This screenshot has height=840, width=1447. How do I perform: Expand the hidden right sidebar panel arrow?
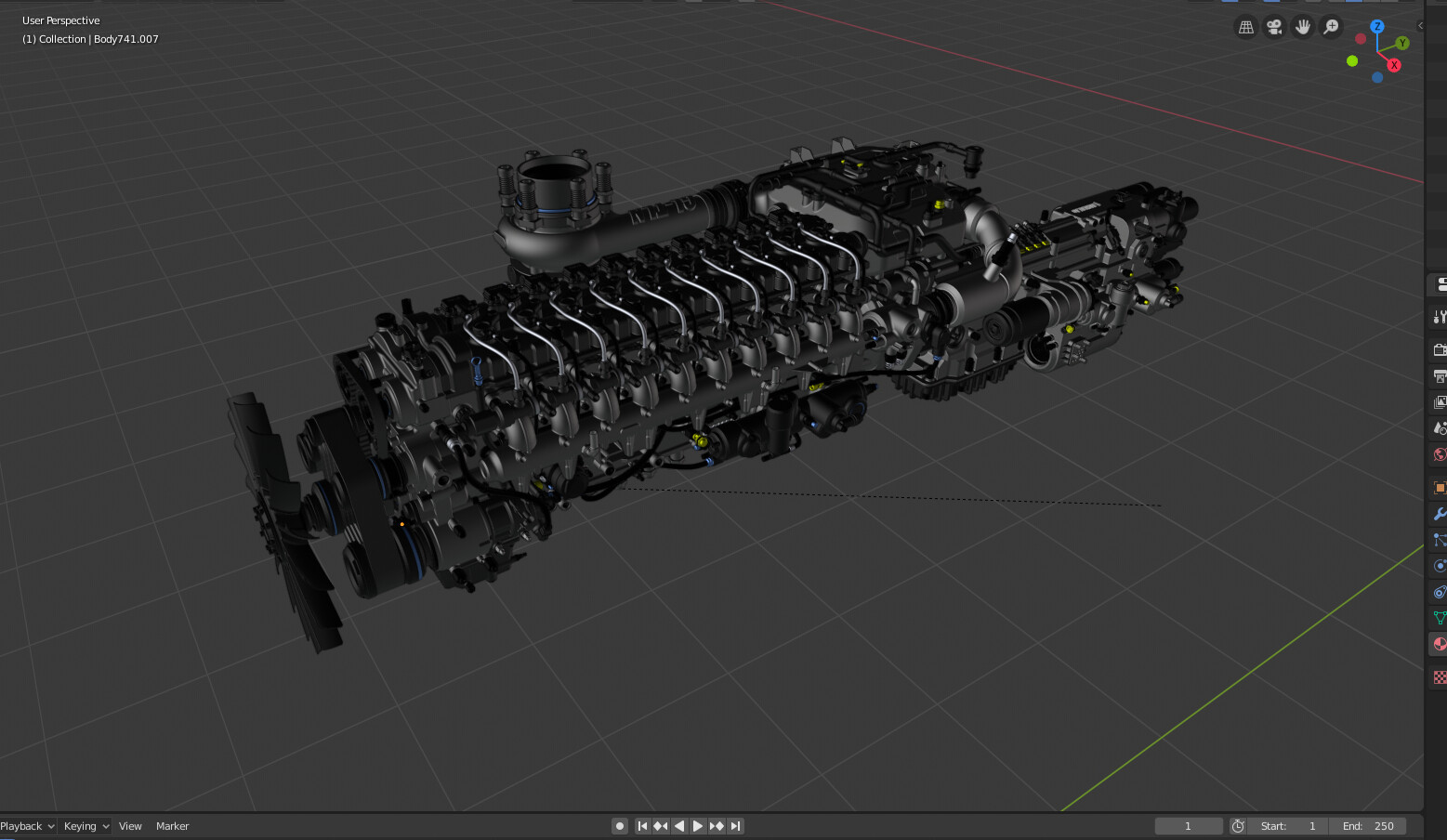point(1421,26)
